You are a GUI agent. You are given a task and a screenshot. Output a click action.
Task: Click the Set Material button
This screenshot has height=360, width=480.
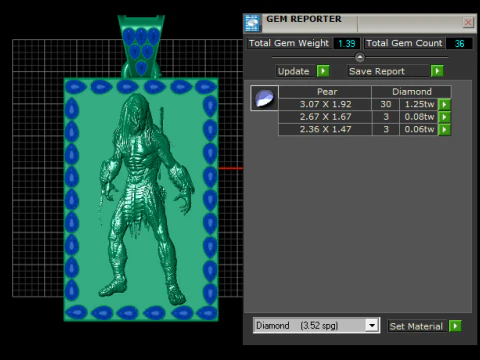(x=416, y=326)
